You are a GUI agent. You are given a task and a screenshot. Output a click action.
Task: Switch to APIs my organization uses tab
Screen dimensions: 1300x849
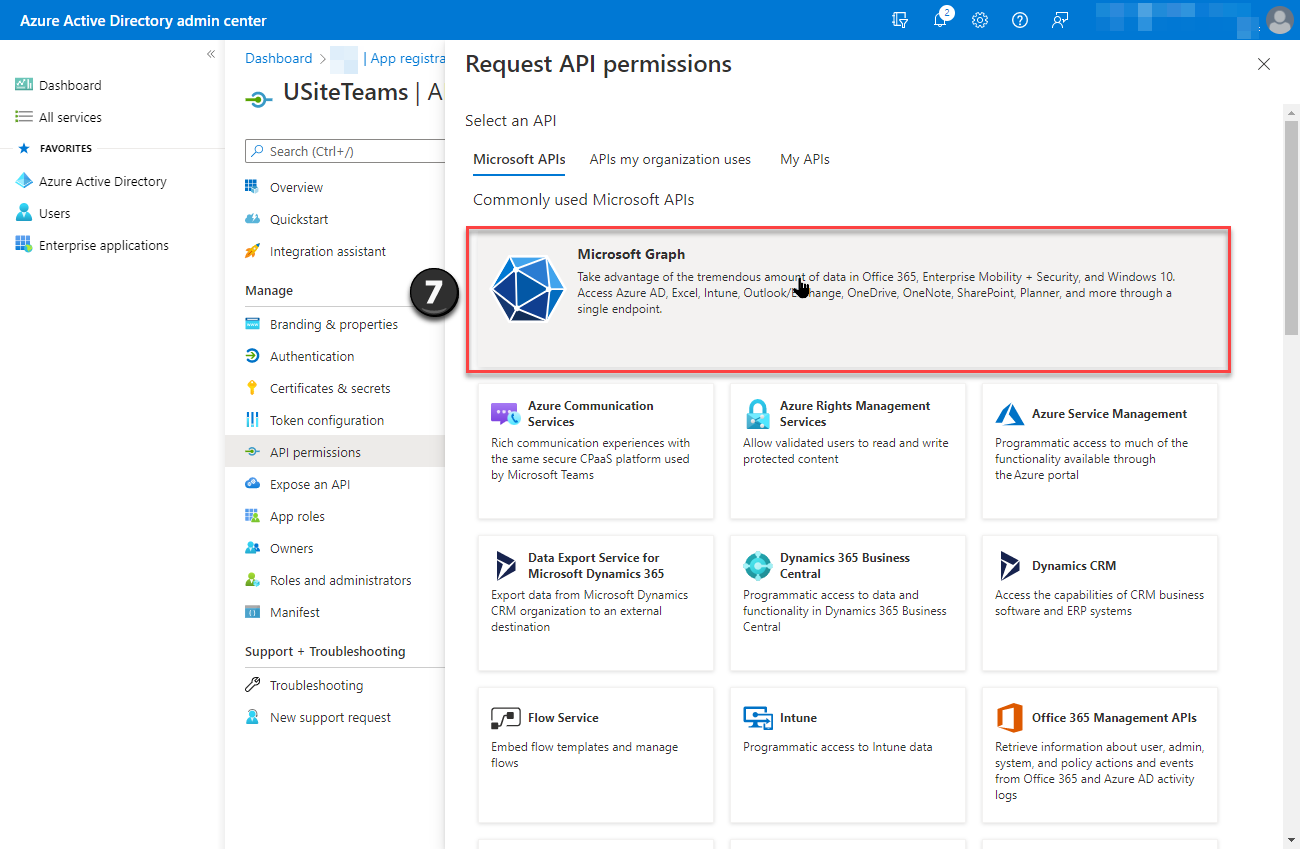tap(670, 159)
